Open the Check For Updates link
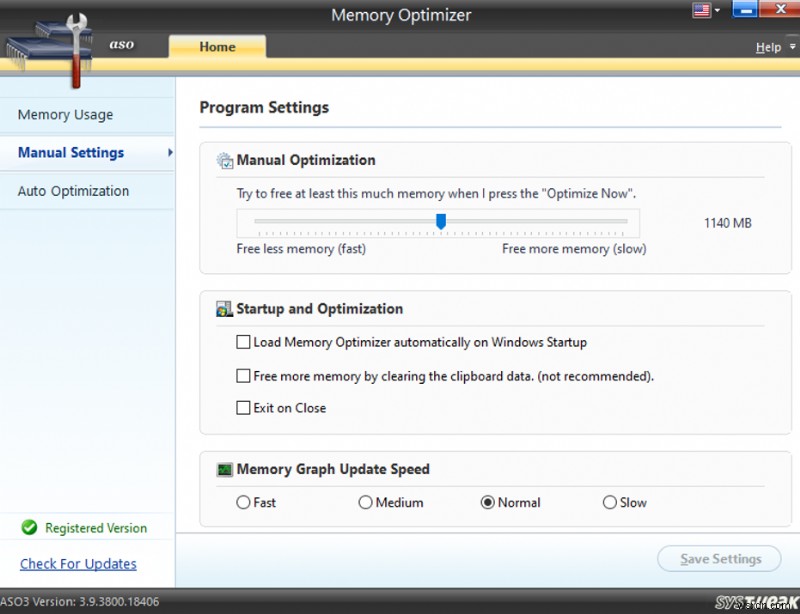Viewport: 800px width, 614px height. point(77,564)
